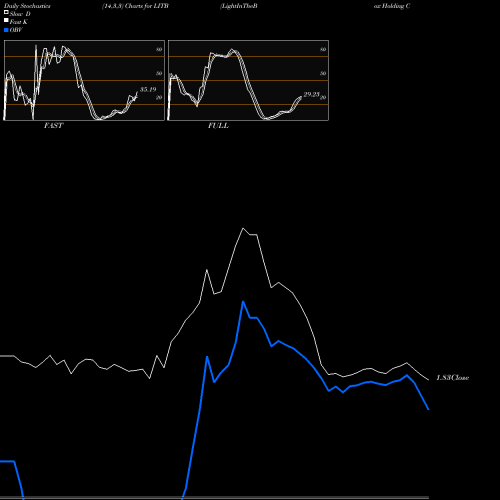500x500 pixels.
Task: Click the '(14,3,3) Charts for LITB' heading
Action: click(135, 6)
